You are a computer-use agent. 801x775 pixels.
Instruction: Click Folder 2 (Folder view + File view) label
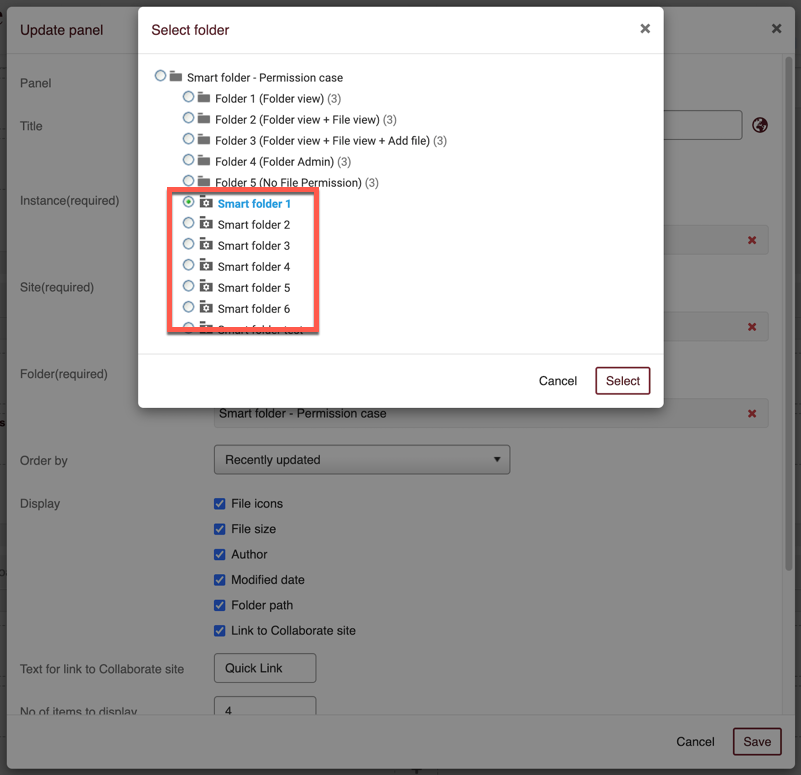pyautogui.click(x=297, y=120)
